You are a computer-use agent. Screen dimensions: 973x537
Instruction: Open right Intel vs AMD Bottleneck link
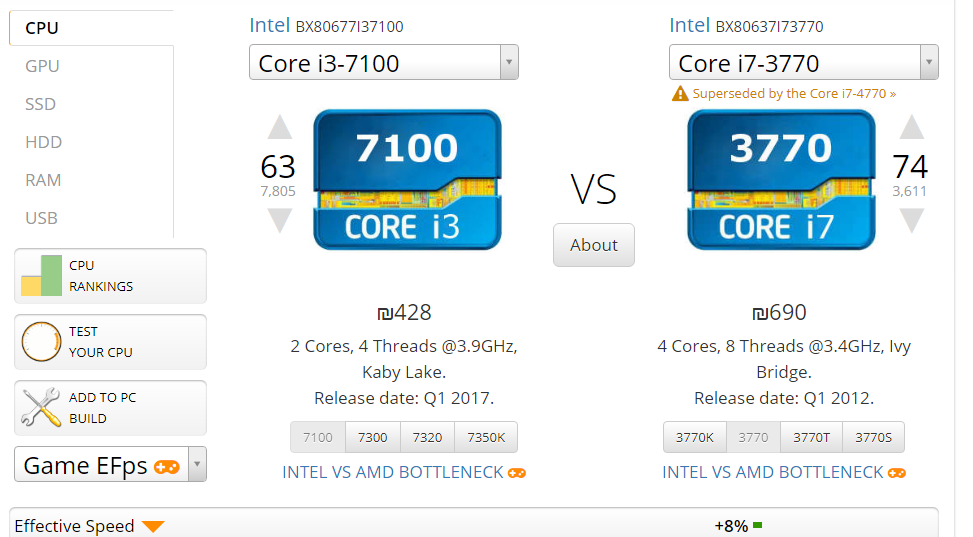point(773,472)
